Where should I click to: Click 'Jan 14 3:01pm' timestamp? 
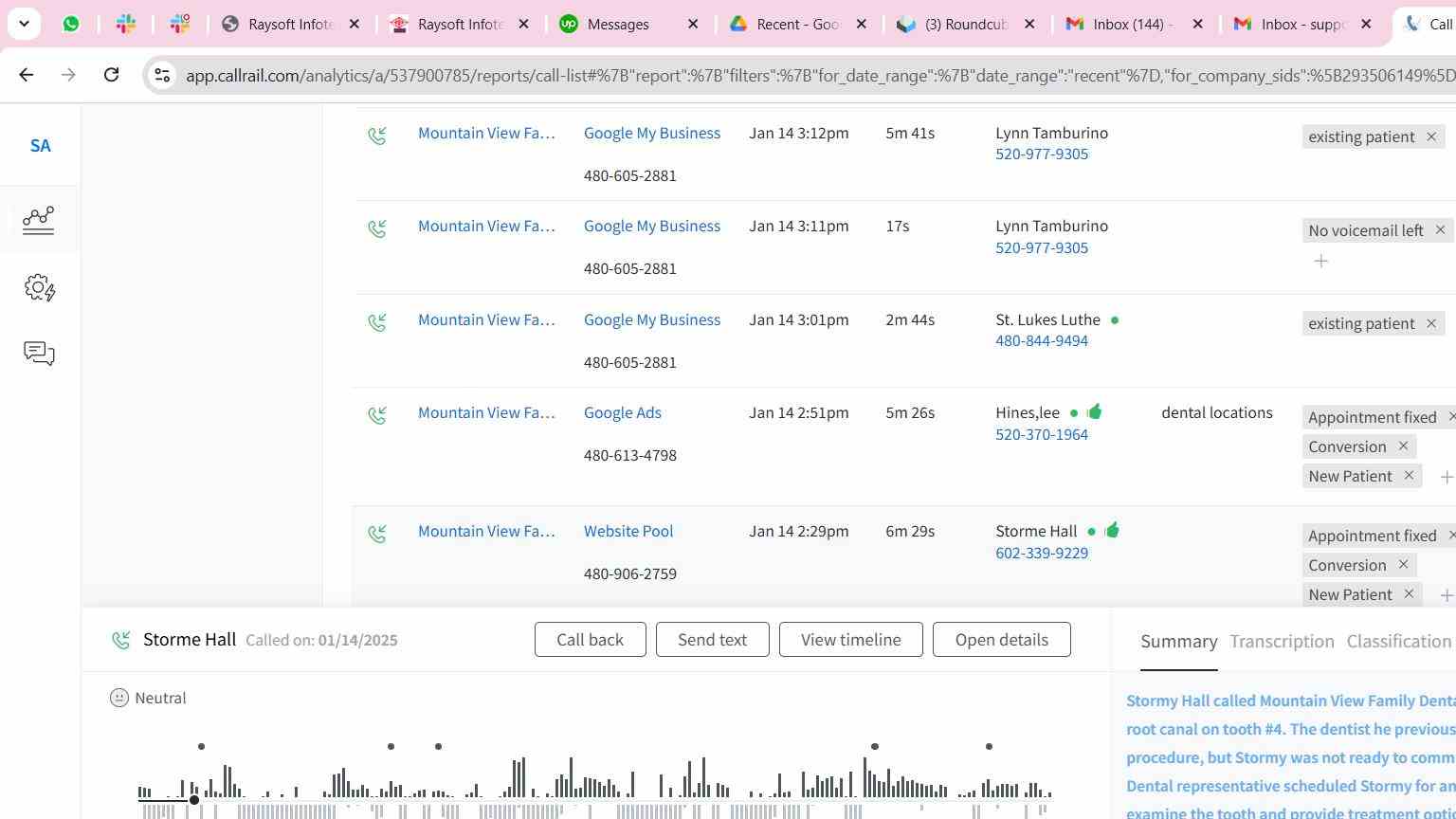pos(799,319)
